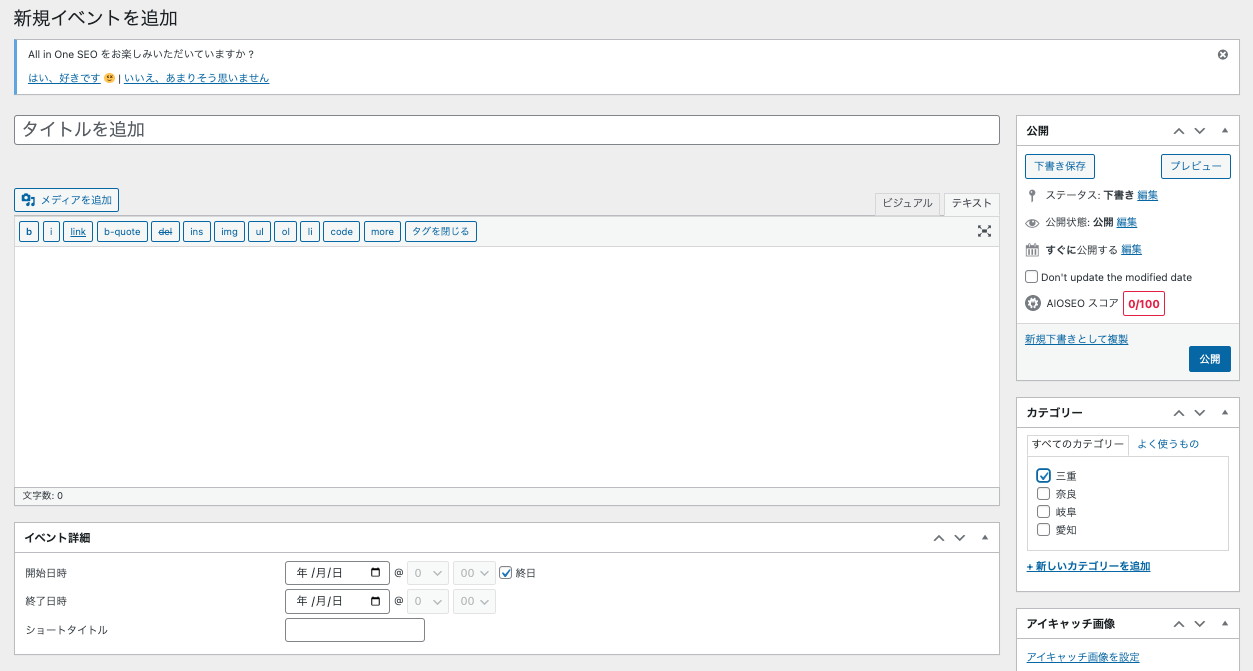Check 岐阜 category
Screen dimensions: 1253x671
point(1044,512)
